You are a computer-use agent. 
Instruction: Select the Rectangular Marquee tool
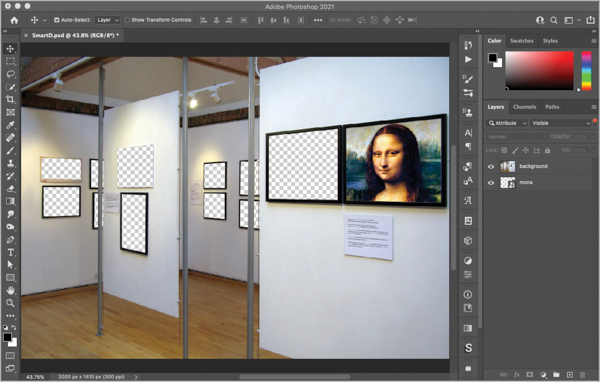pyautogui.click(x=10, y=61)
